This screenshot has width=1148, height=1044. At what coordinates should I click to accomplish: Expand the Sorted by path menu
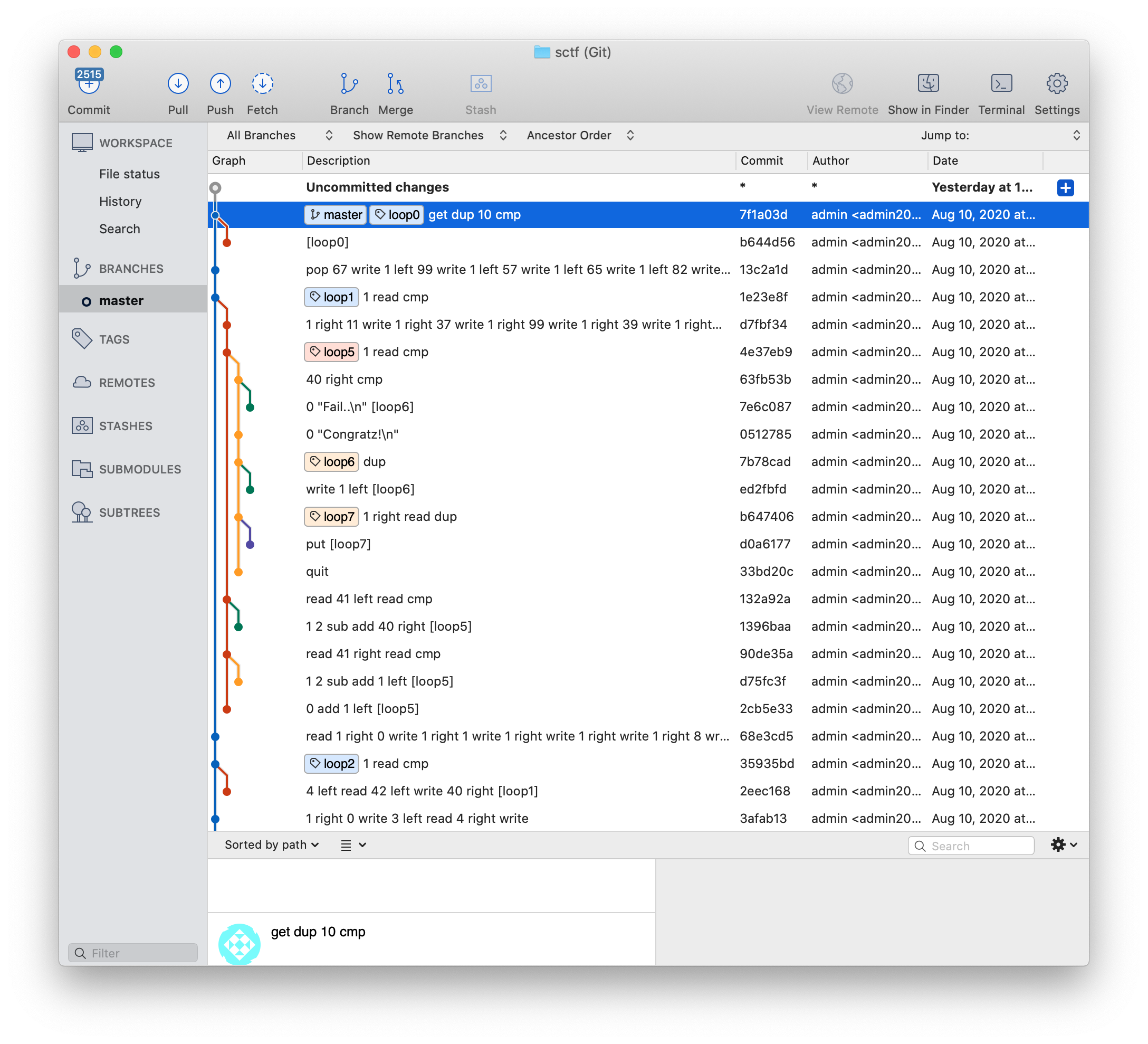271,844
